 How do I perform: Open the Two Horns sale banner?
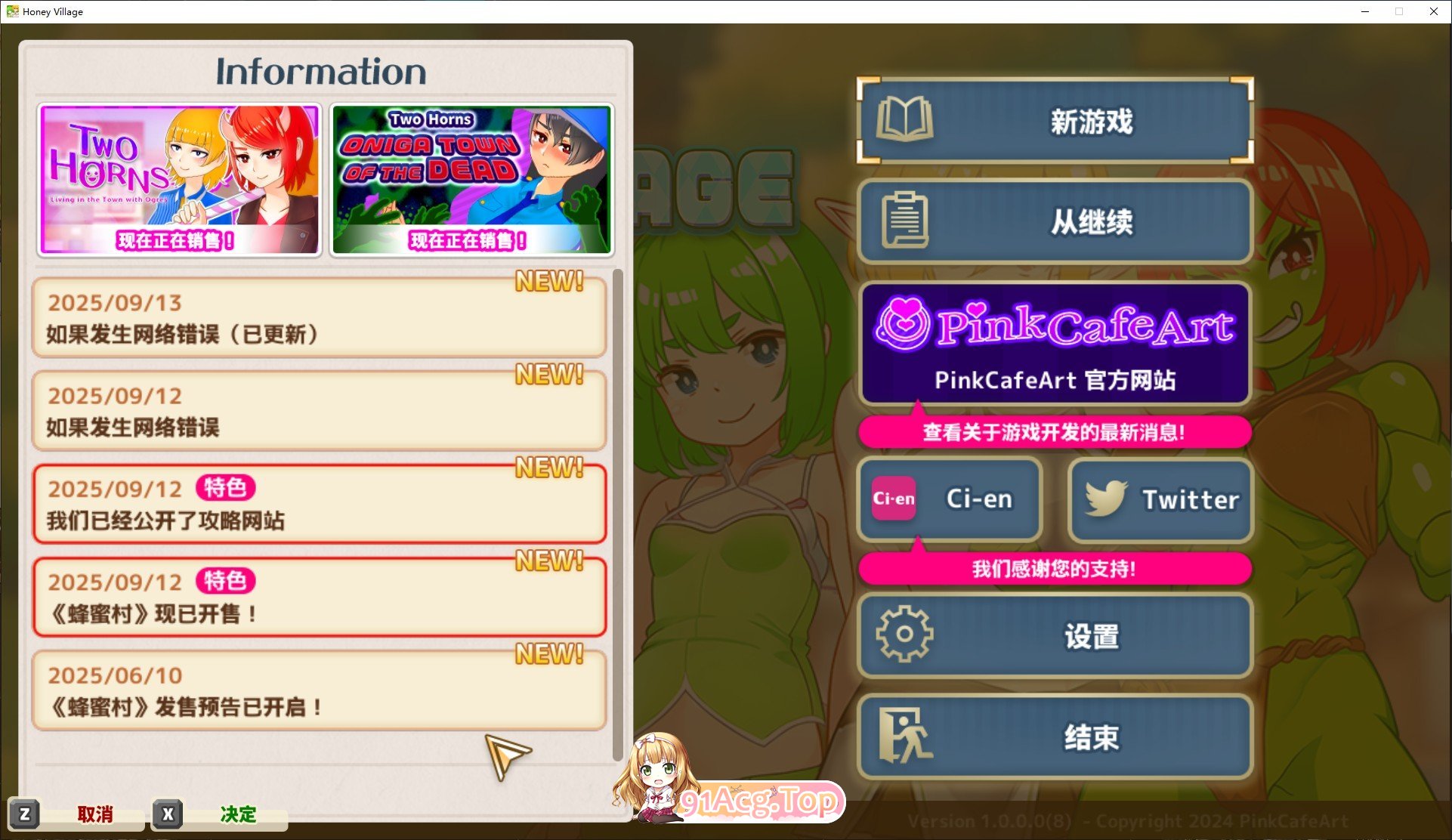click(180, 180)
